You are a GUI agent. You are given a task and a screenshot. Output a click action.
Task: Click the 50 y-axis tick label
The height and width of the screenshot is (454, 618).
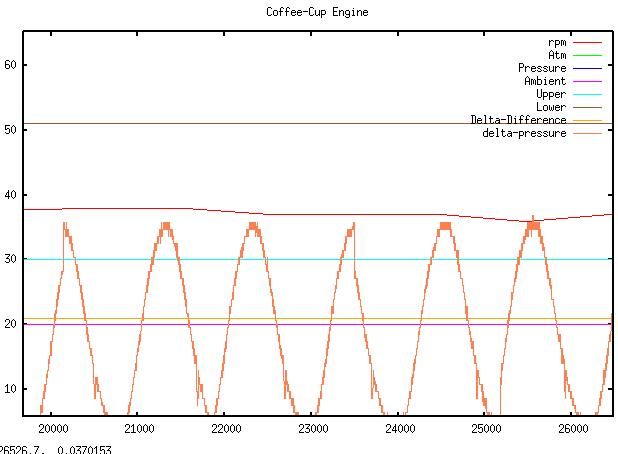point(10,130)
